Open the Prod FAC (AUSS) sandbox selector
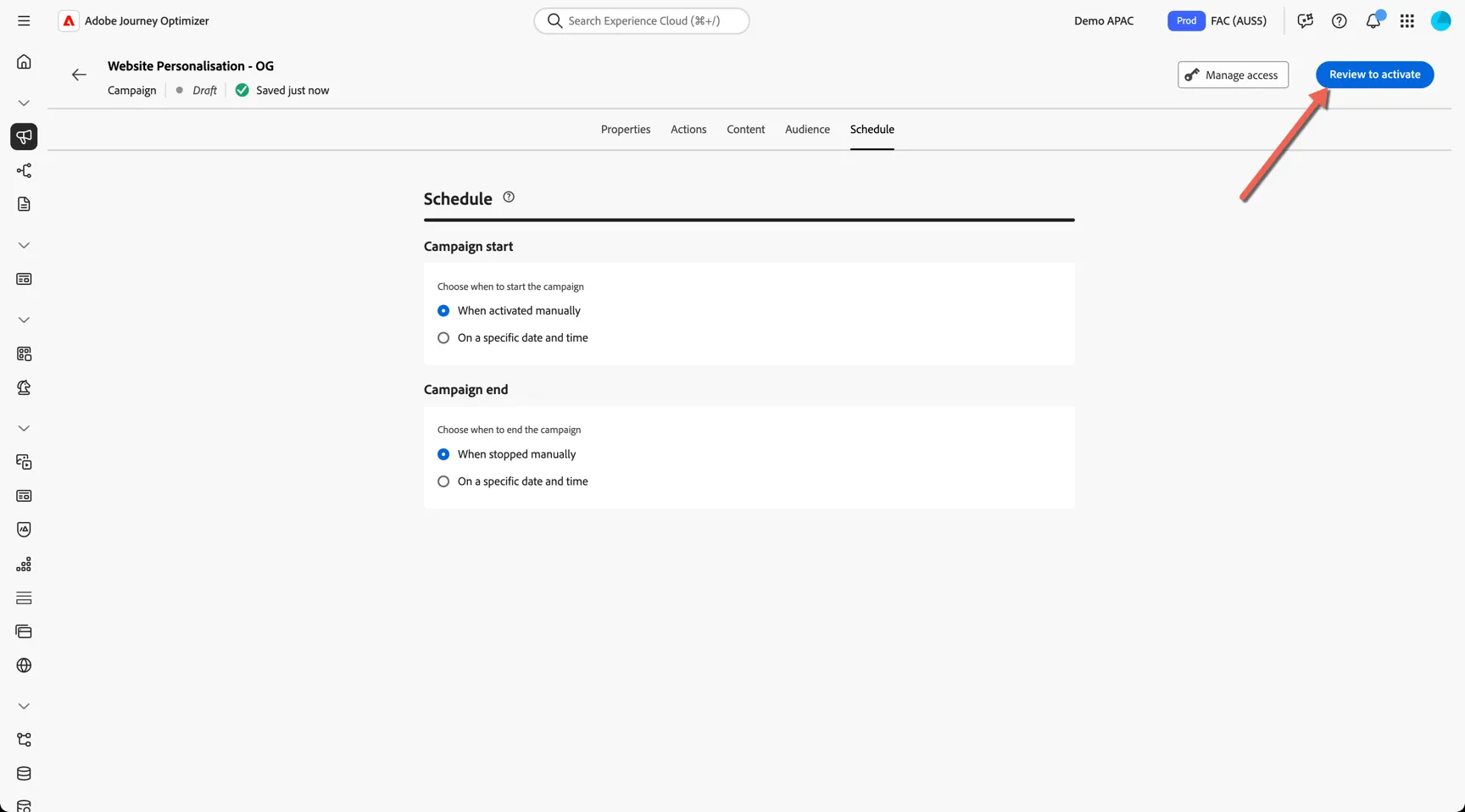The height and width of the screenshot is (812, 1465). point(1217,20)
